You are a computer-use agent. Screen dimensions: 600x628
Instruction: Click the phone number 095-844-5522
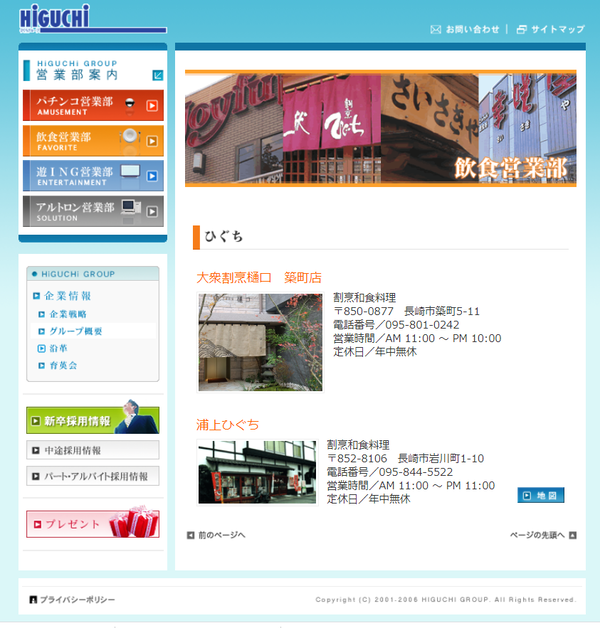point(416,472)
